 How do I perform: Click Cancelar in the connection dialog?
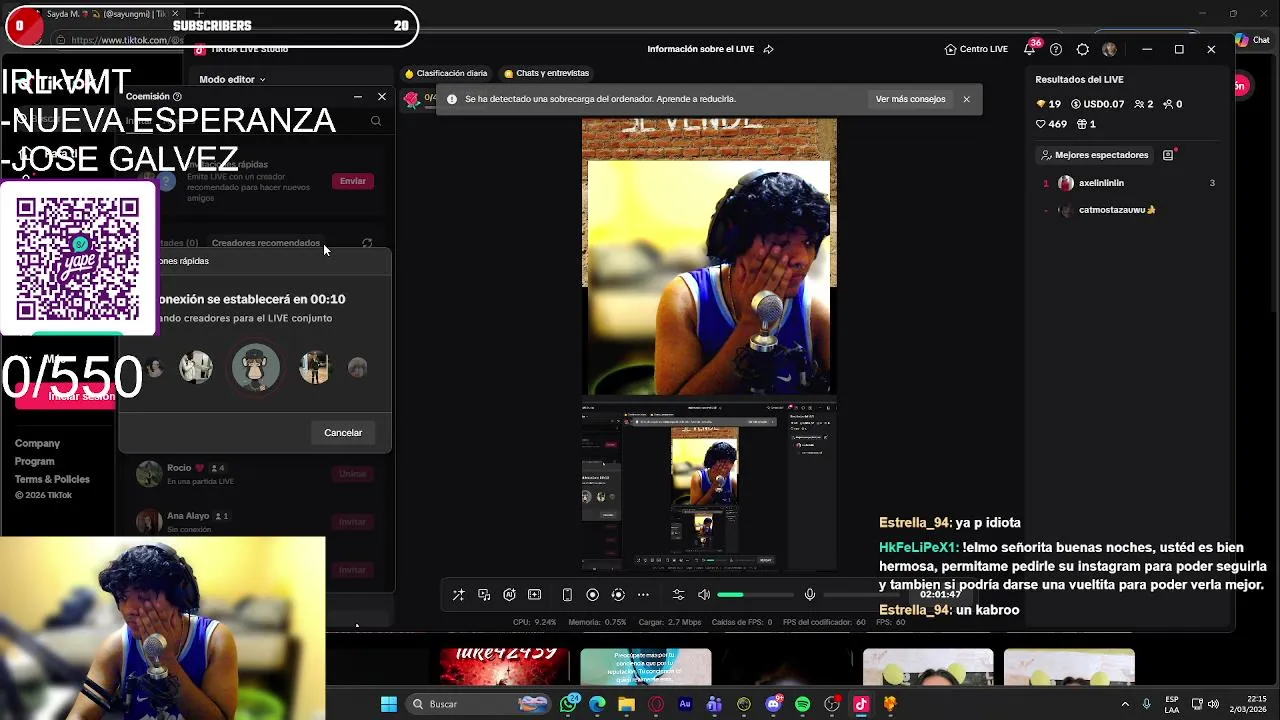point(343,433)
